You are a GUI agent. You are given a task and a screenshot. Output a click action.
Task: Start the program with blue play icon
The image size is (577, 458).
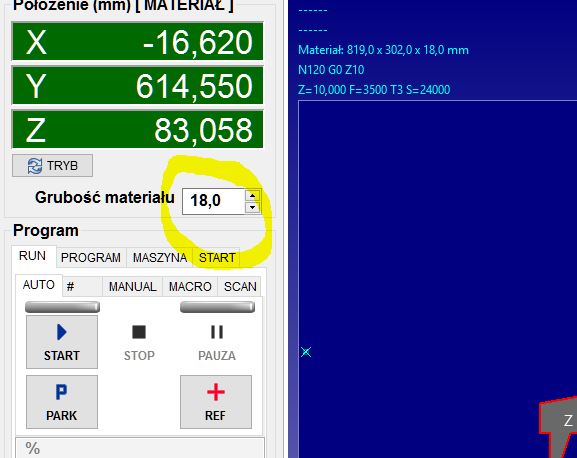pos(62,342)
